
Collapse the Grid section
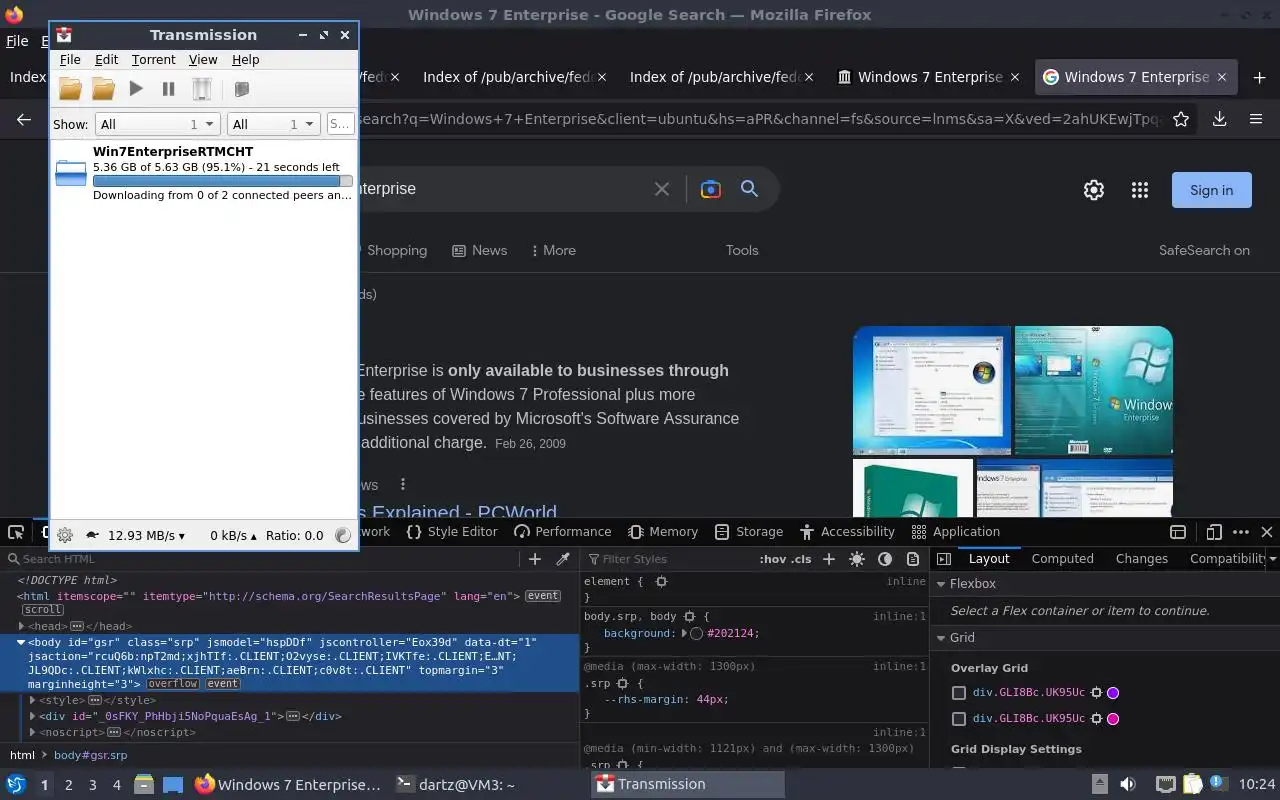(941, 638)
